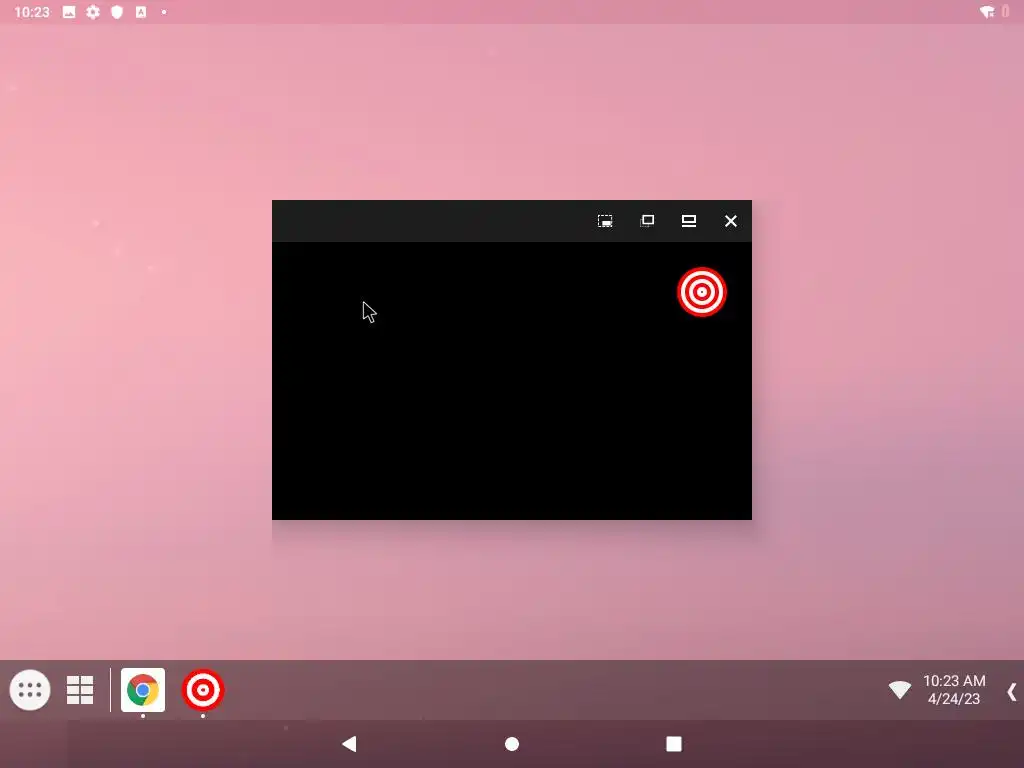Click the settings gear in status bar
Image resolution: width=1024 pixels, height=768 pixels.
point(93,12)
